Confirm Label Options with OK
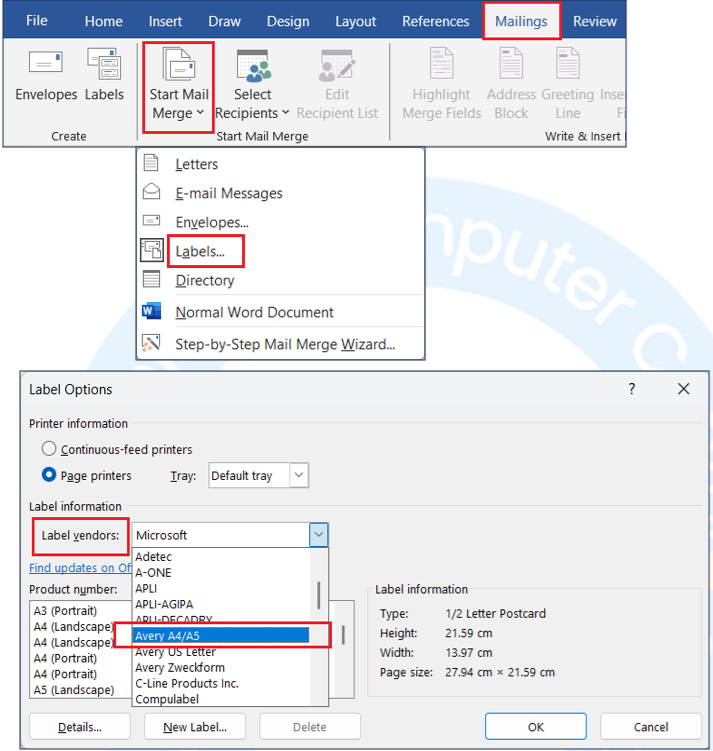 [x=536, y=727]
